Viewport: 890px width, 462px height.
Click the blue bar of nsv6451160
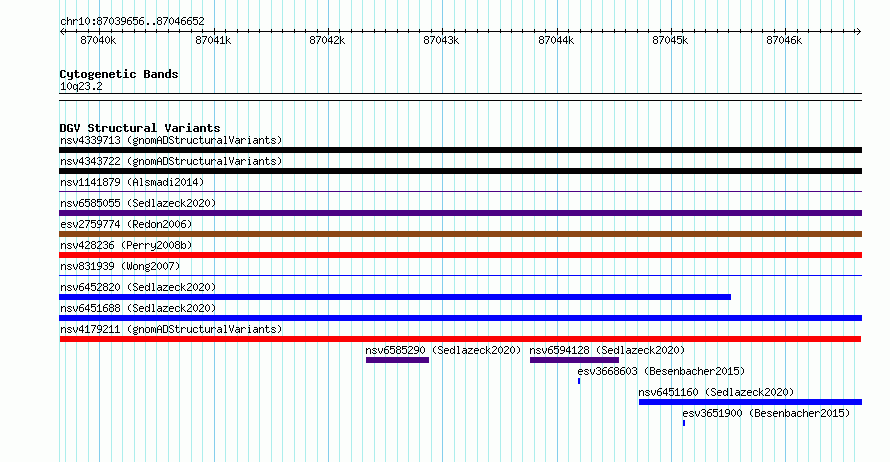coord(750,402)
